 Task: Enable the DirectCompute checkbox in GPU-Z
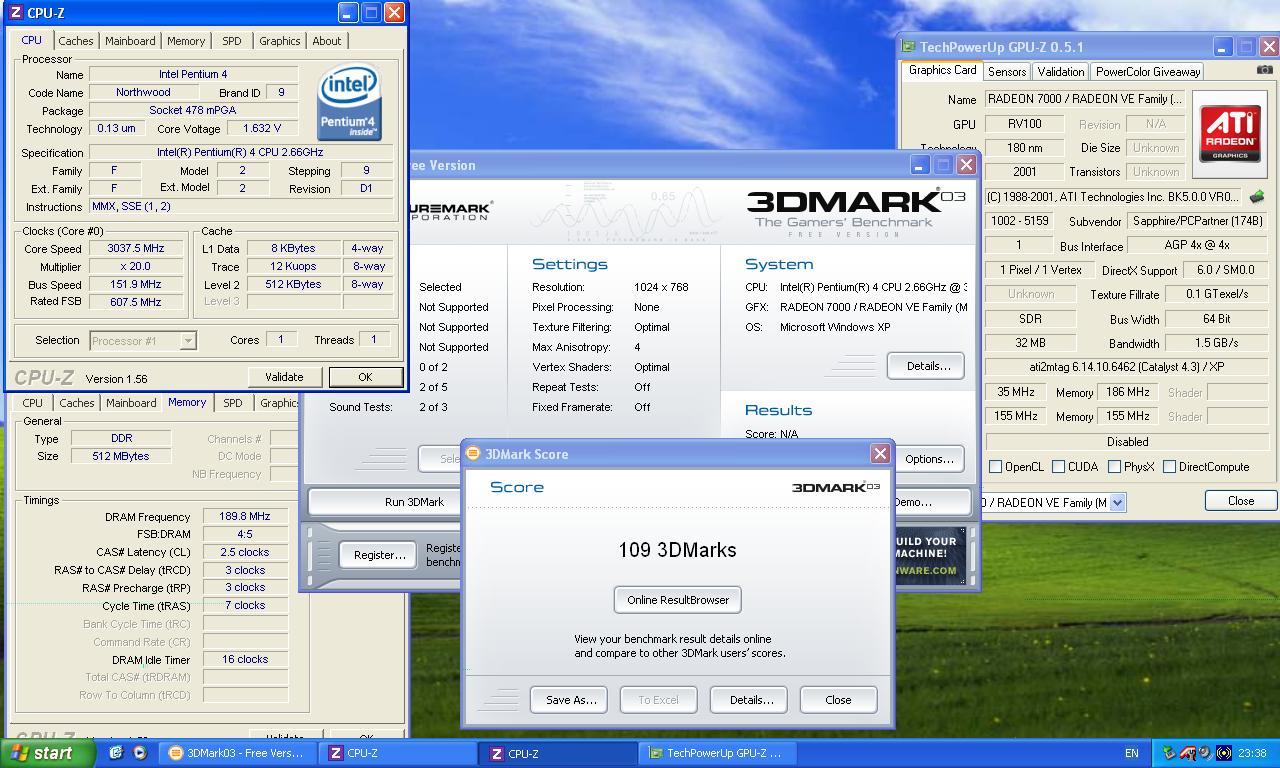tap(1169, 467)
